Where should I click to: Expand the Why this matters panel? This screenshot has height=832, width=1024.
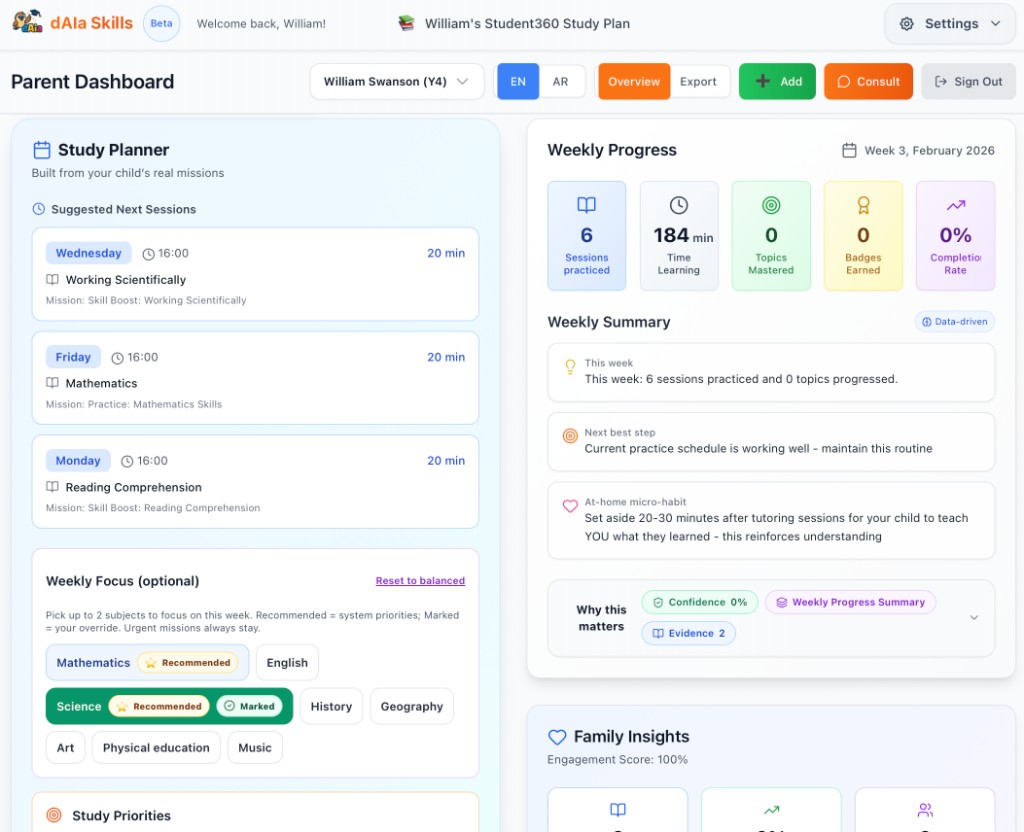973,617
